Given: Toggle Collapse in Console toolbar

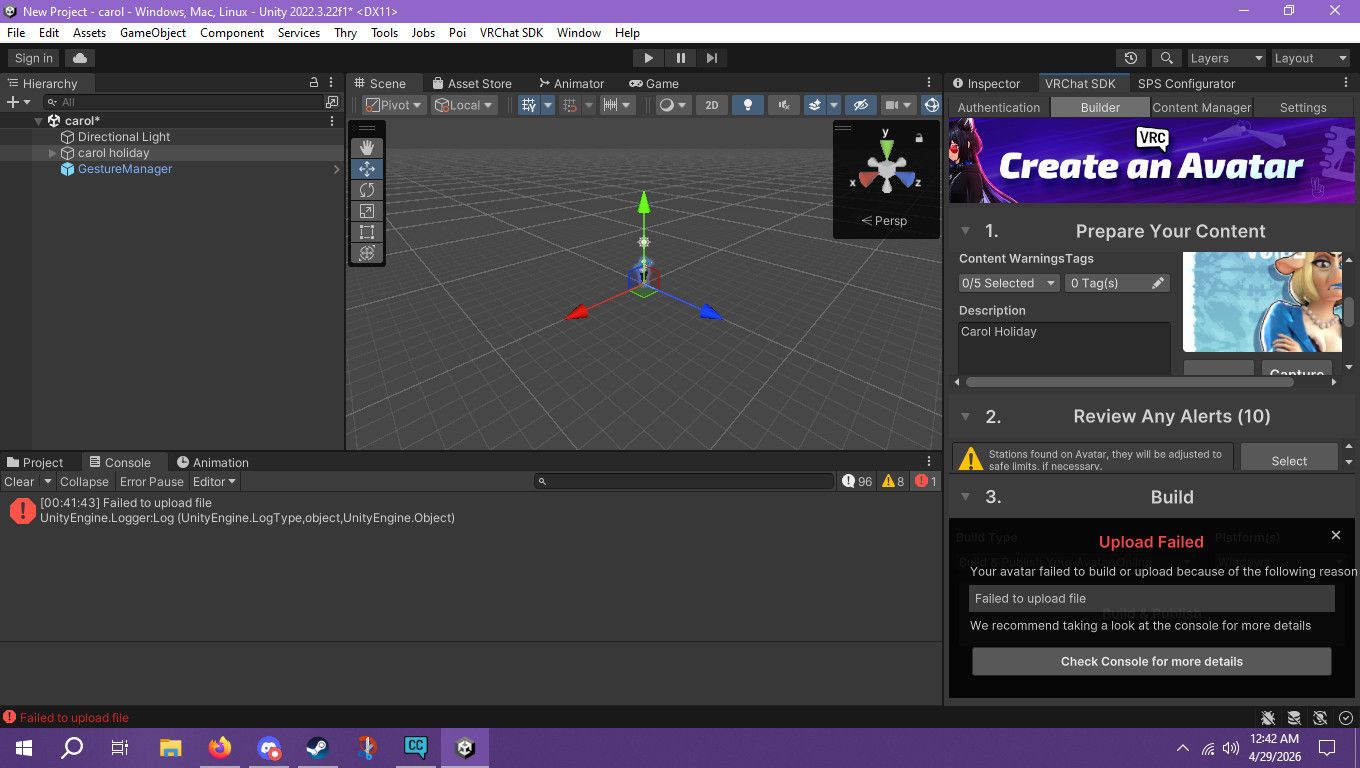Looking at the screenshot, I should [84, 481].
